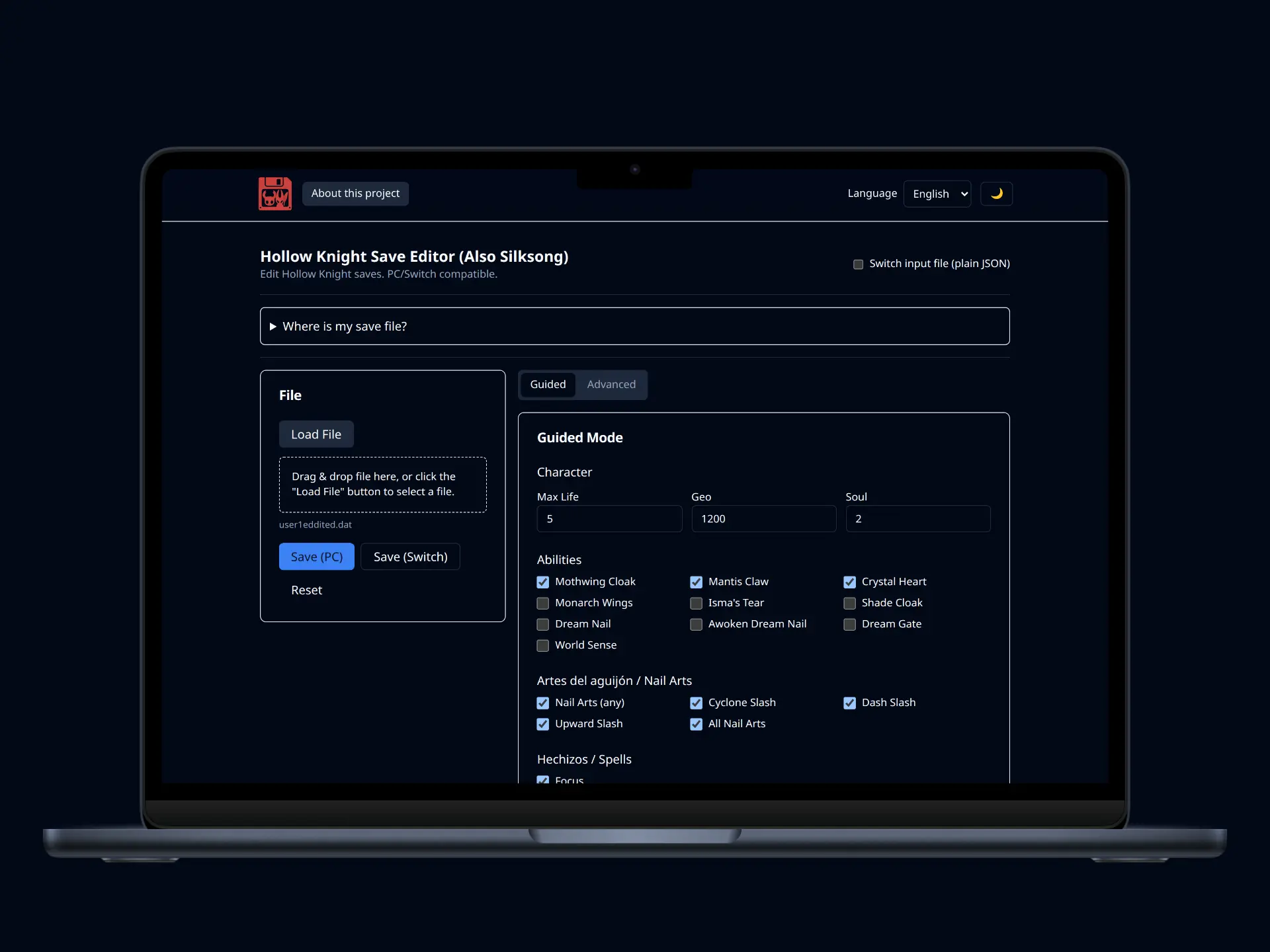Click the Geo input field
This screenshot has height=952, width=1270.
763,519
